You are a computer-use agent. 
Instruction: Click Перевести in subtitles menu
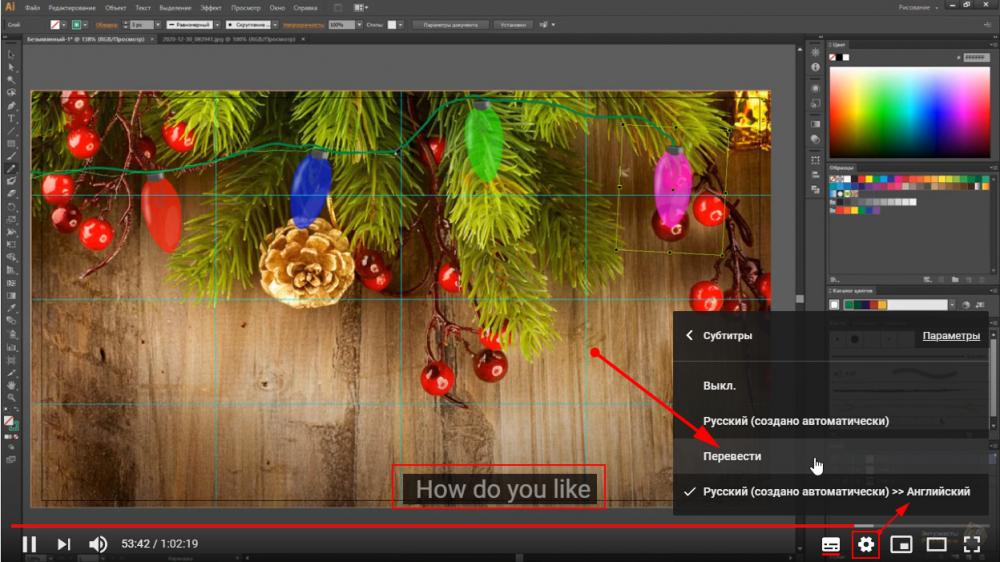click(732, 456)
